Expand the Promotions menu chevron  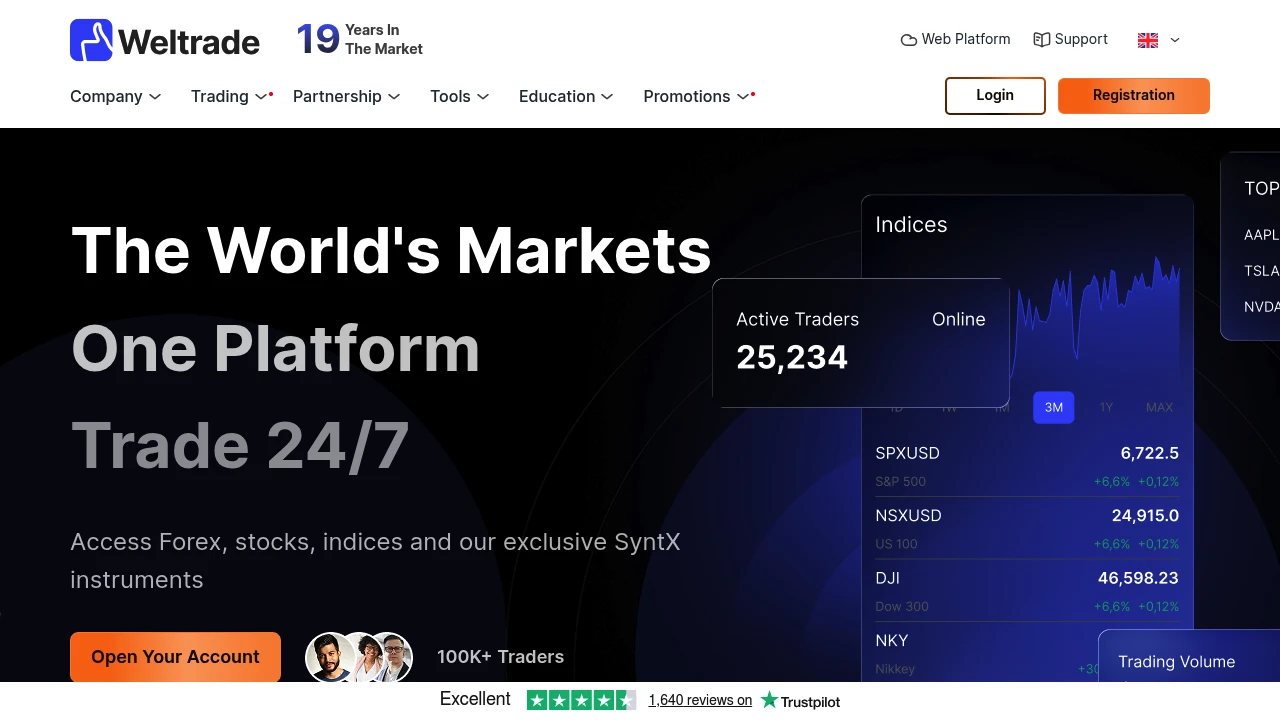(743, 97)
